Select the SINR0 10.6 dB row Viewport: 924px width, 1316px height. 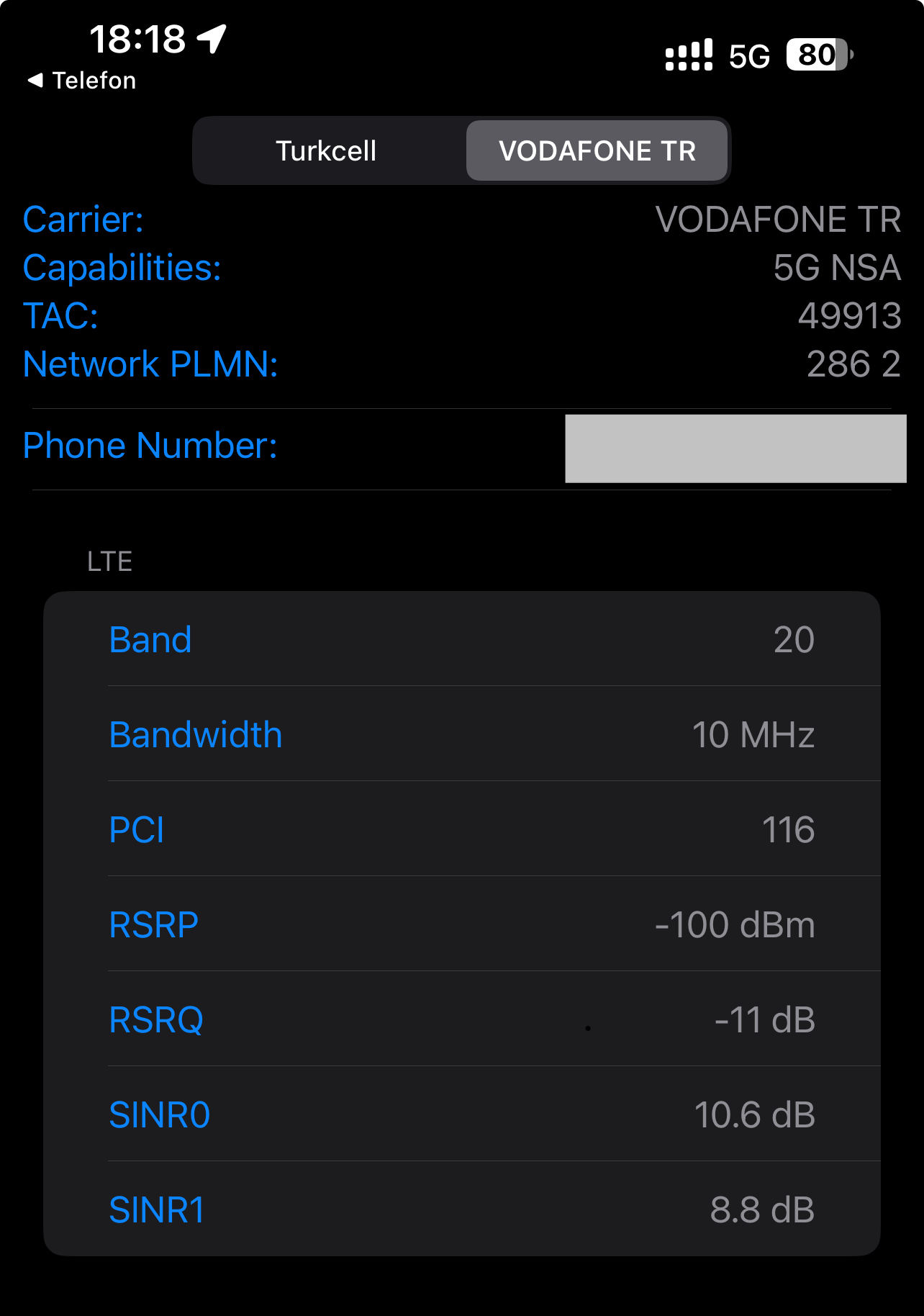(462, 1114)
